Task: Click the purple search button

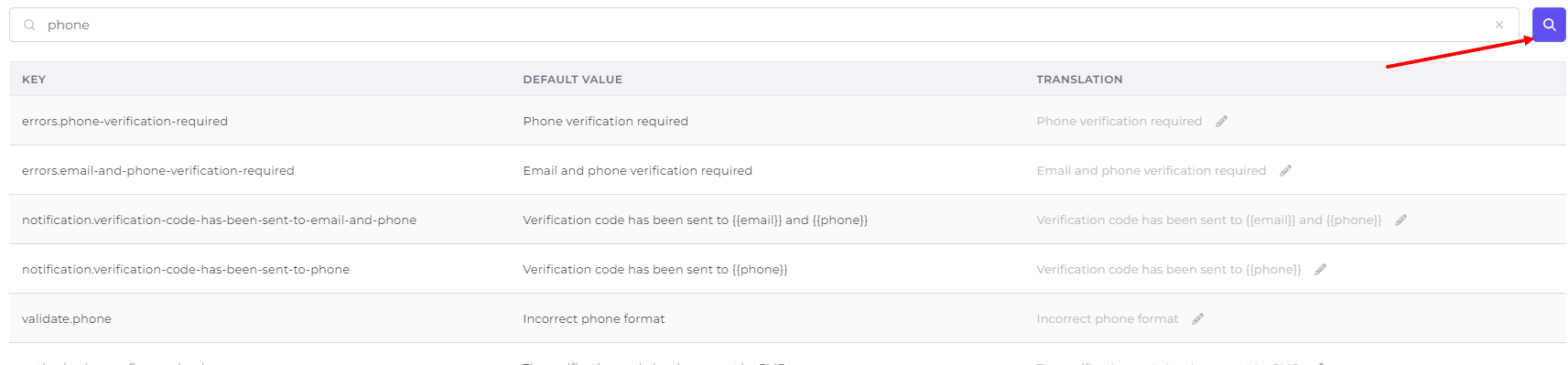Action: [x=1549, y=25]
